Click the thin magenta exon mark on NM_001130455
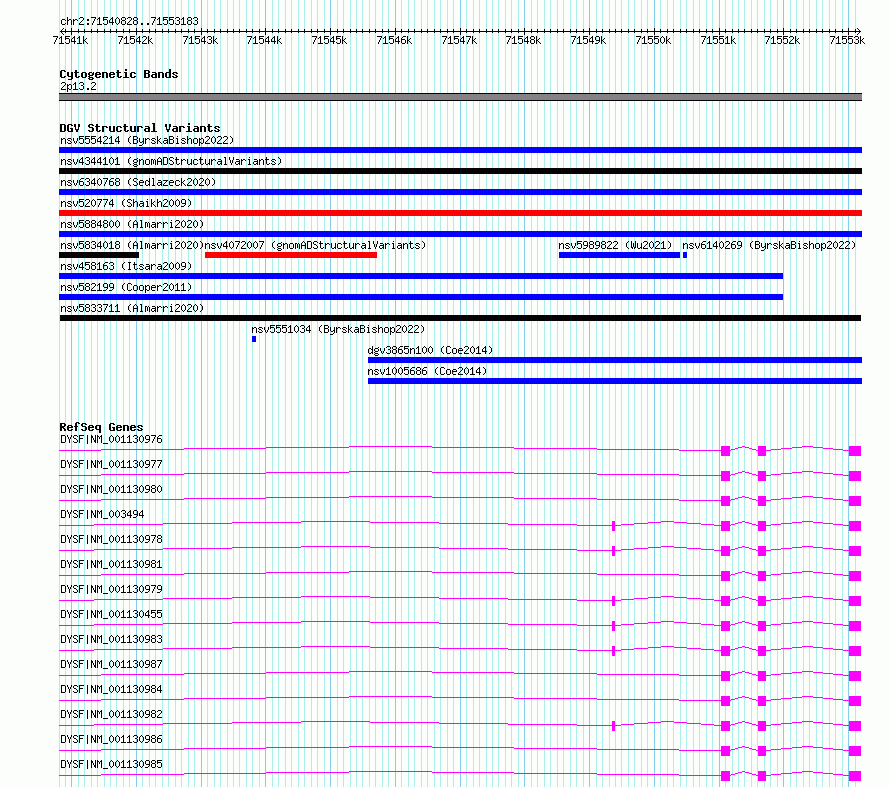The width and height of the screenshot is (890, 787). 614,626
